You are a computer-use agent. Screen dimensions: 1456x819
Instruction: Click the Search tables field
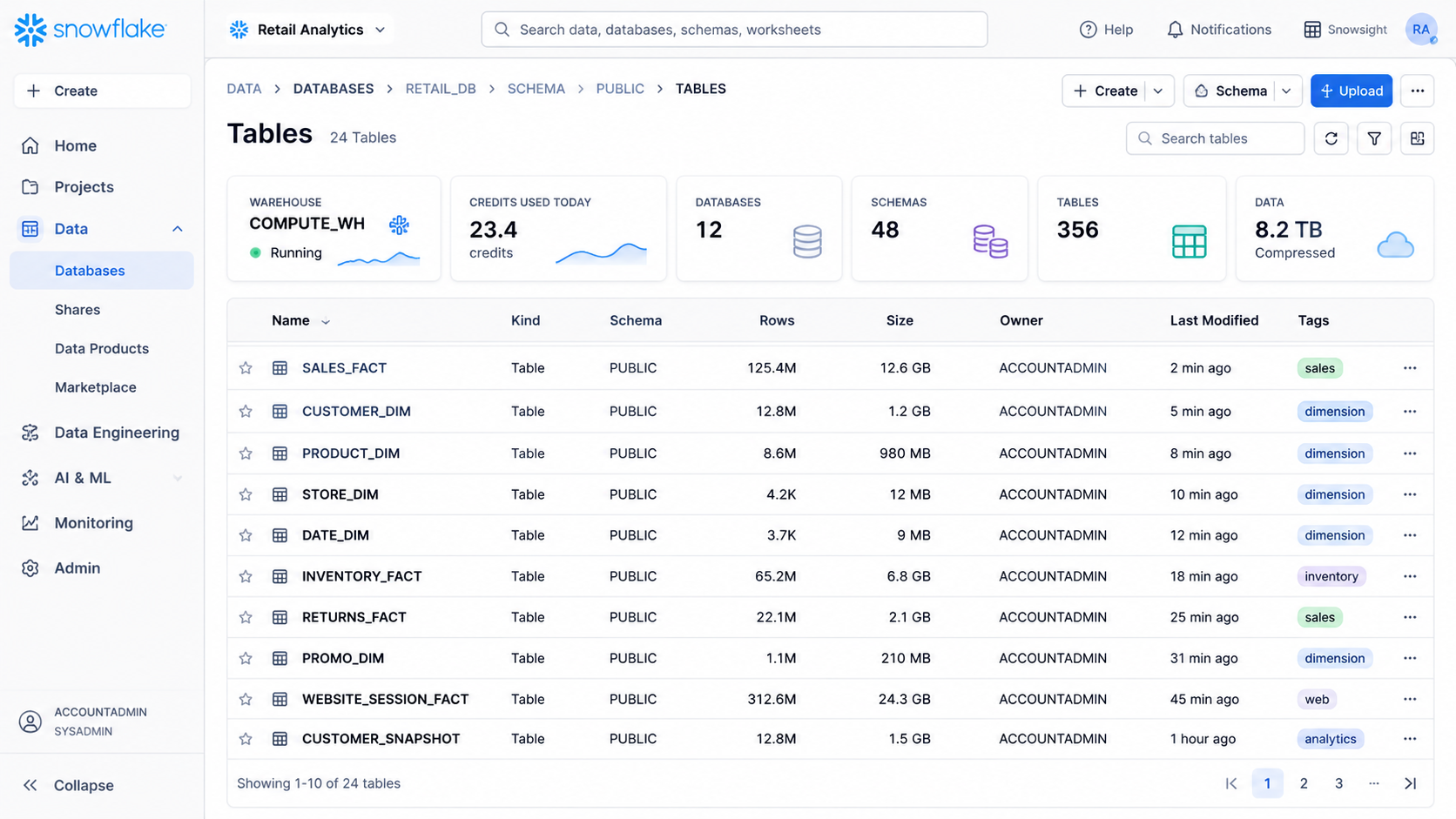click(1215, 138)
